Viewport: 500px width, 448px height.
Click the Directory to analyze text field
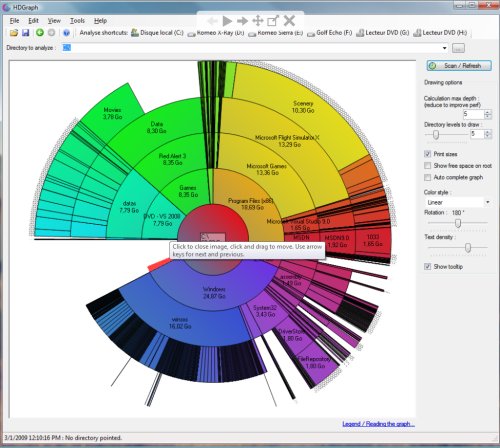(x=252, y=48)
